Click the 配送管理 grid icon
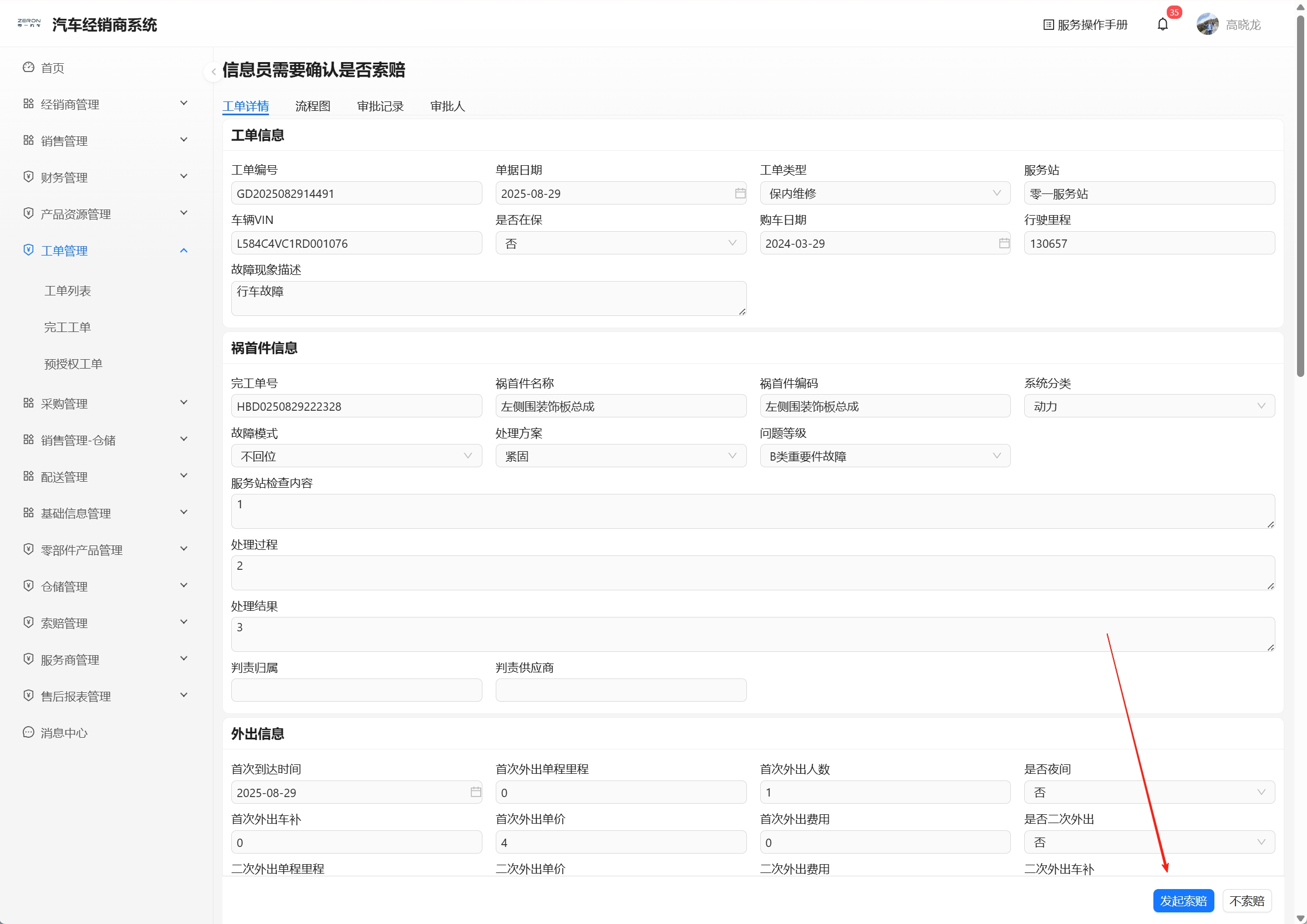The image size is (1307, 924). point(28,476)
